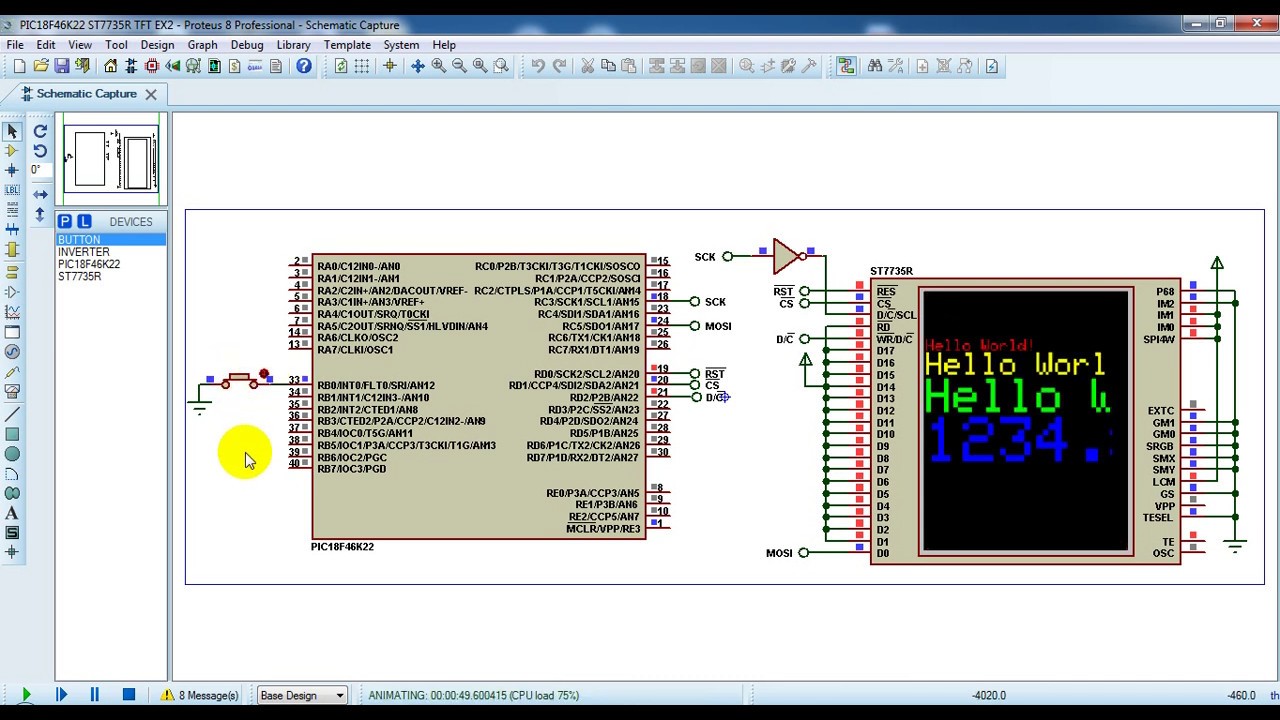Pause the running simulation

coord(94,695)
